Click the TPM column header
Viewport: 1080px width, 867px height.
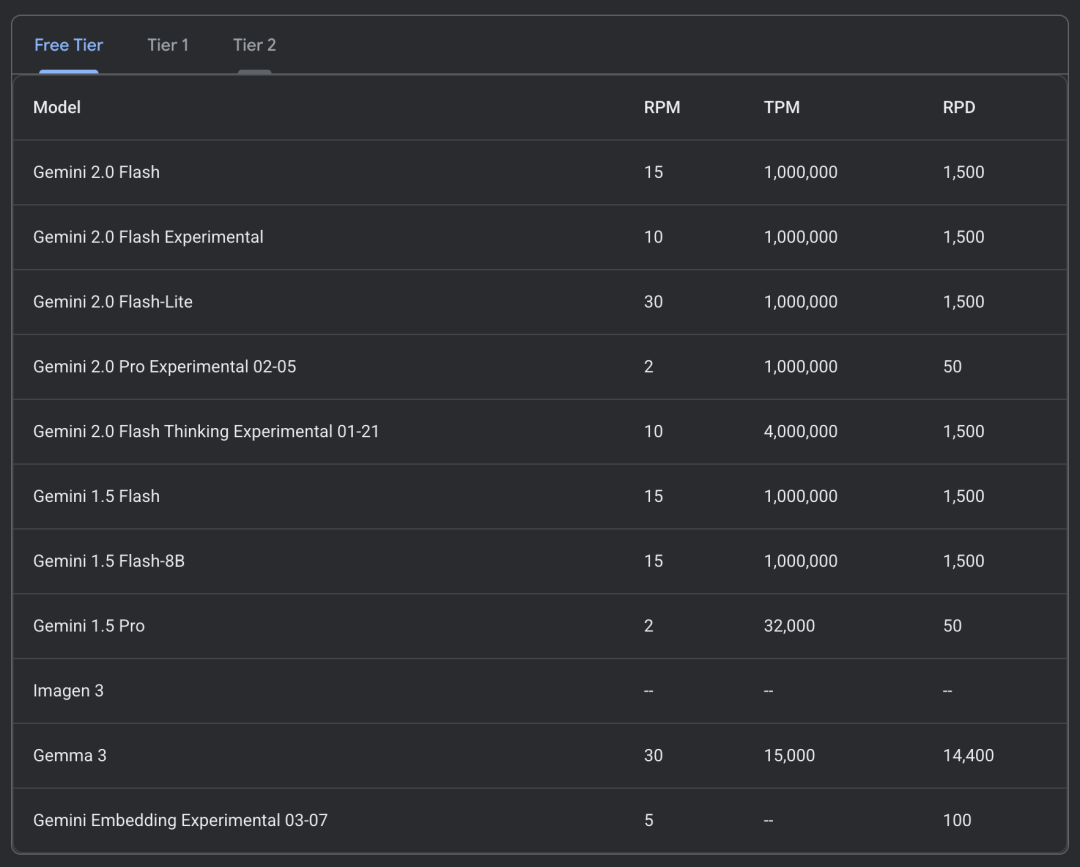(x=781, y=107)
